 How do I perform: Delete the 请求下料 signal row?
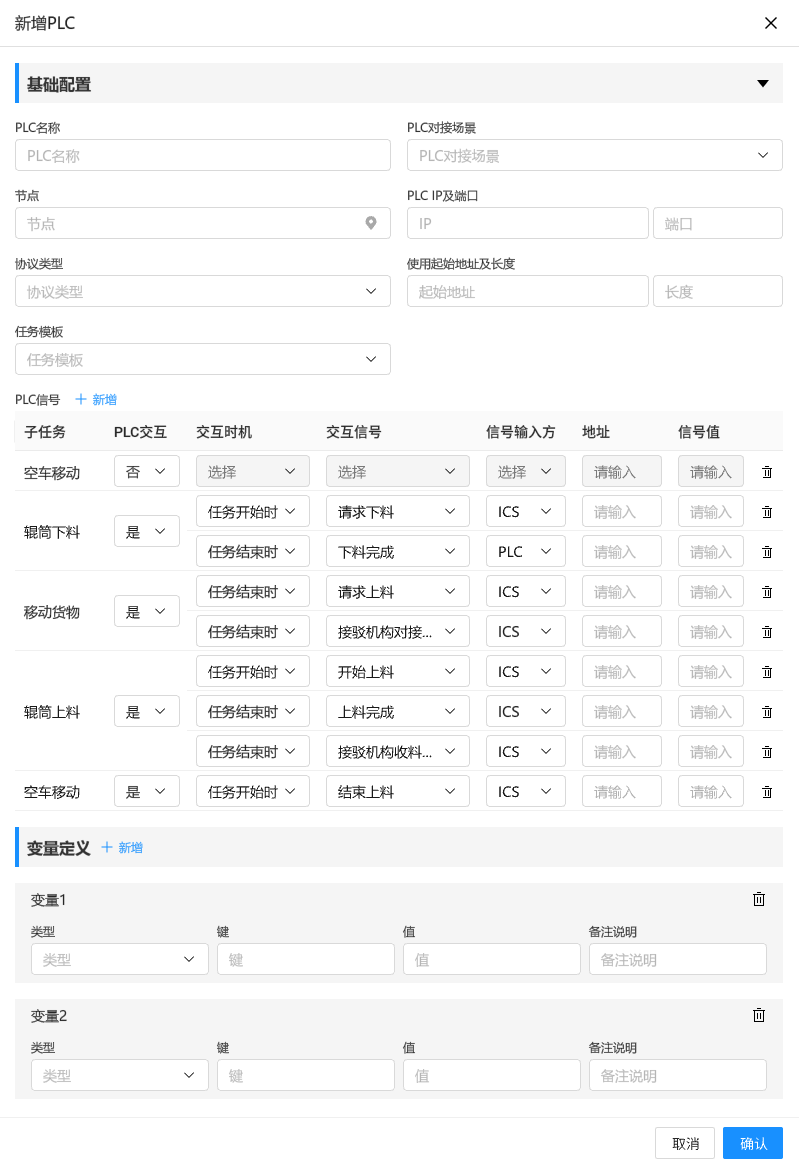[x=767, y=512]
